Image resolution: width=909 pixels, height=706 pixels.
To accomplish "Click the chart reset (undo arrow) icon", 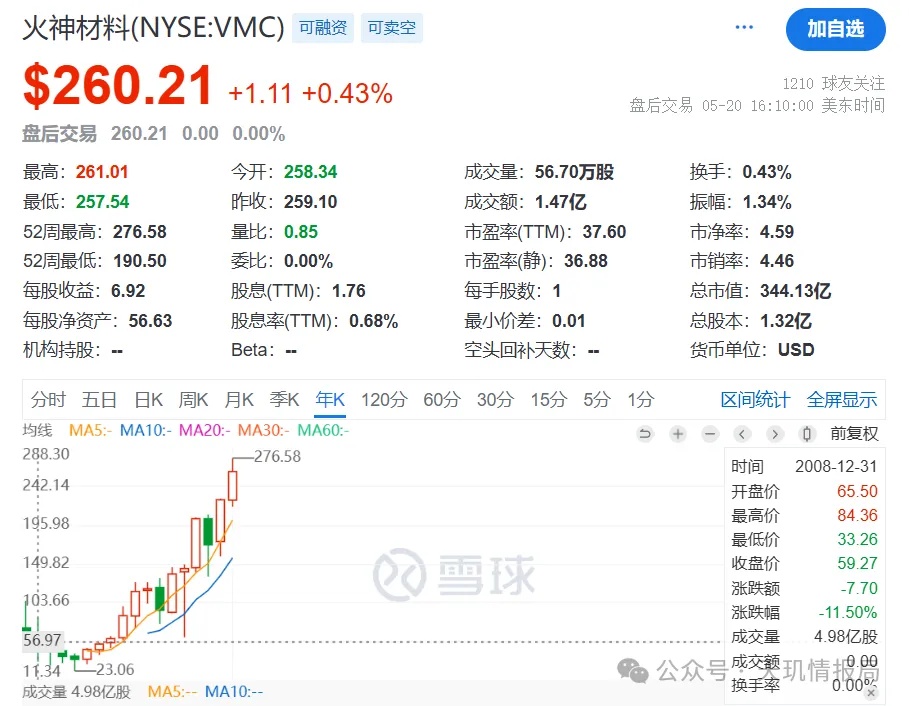I will [645, 434].
